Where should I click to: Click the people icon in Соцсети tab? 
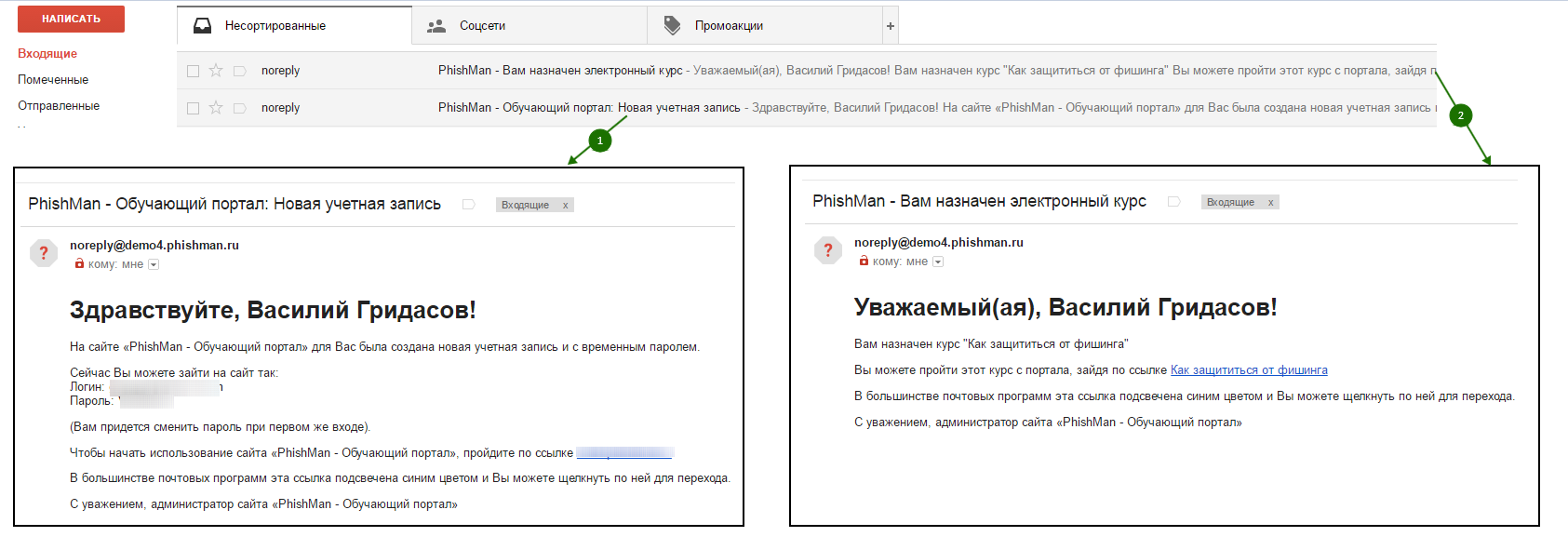(436, 26)
